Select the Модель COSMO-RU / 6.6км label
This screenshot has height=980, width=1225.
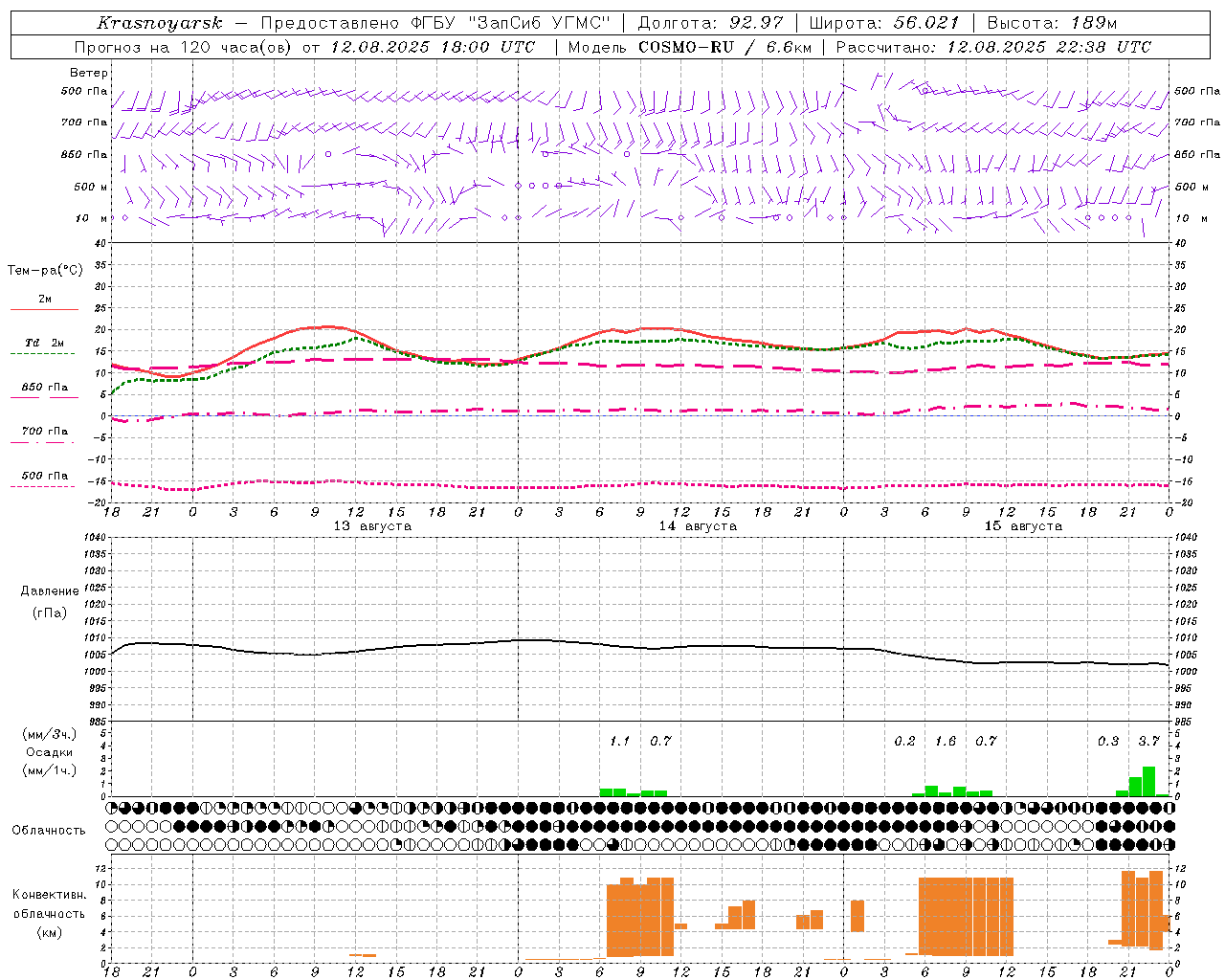pos(690,47)
